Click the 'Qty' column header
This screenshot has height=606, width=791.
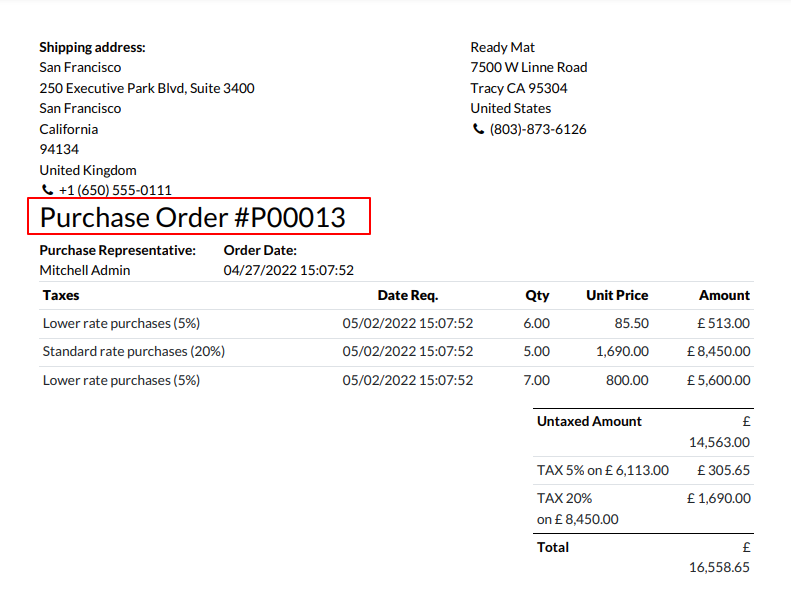point(537,295)
